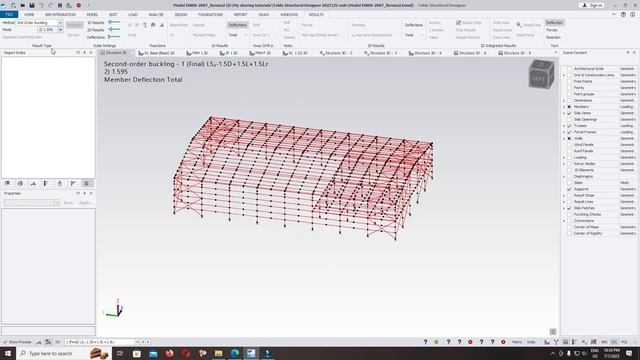Image resolution: width=640 pixels, height=360 pixels.
Task: Click the Save icon in quick access toolbar
Action: [x=32, y=5]
